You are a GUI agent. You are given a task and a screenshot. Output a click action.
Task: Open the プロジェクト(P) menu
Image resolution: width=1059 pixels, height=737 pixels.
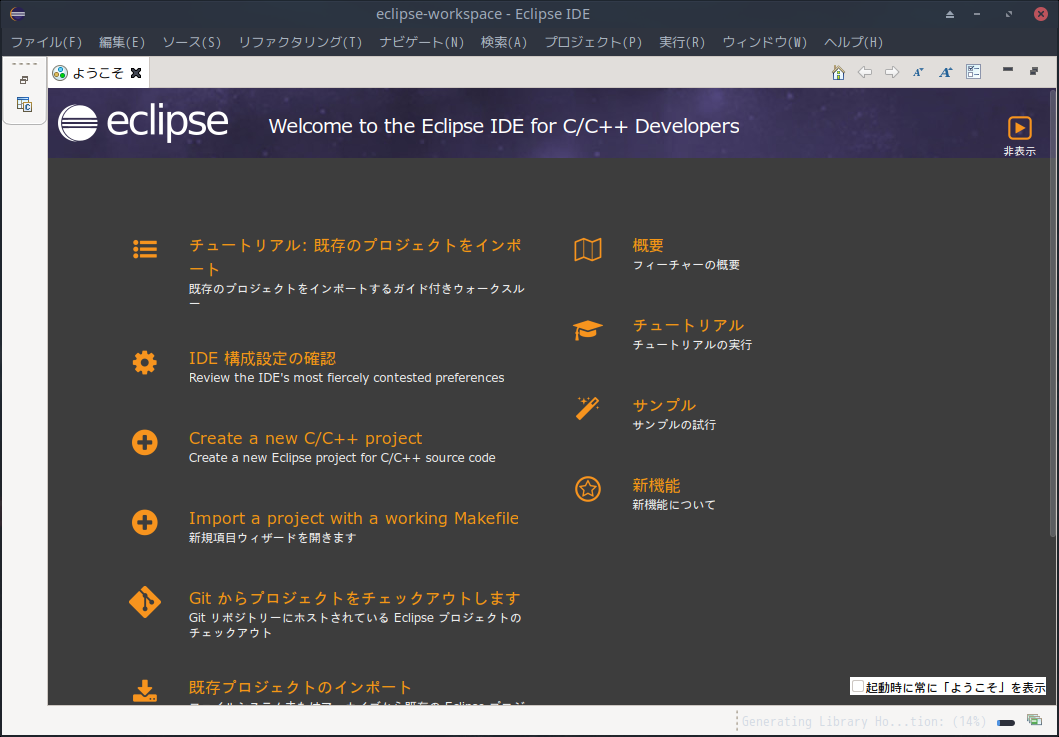pyautogui.click(x=593, y=42)
